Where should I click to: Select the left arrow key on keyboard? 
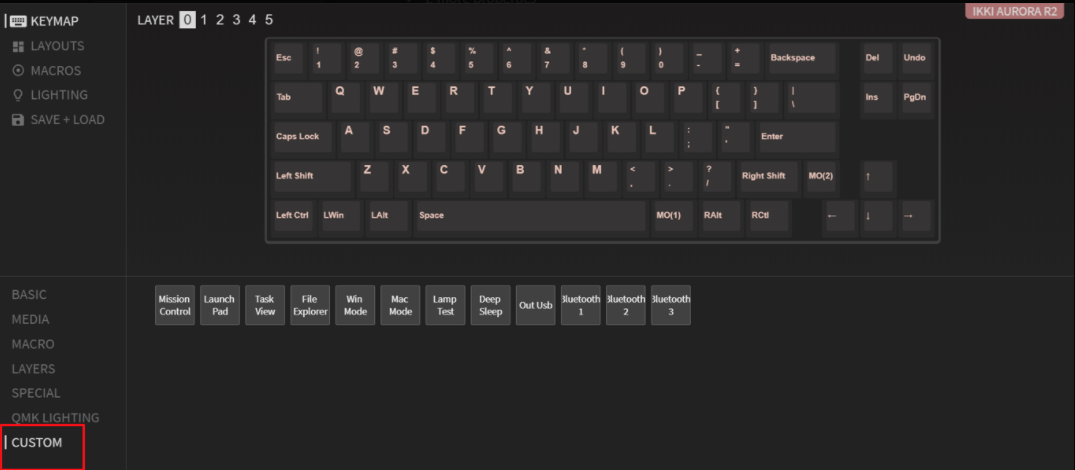coord(840,216)
